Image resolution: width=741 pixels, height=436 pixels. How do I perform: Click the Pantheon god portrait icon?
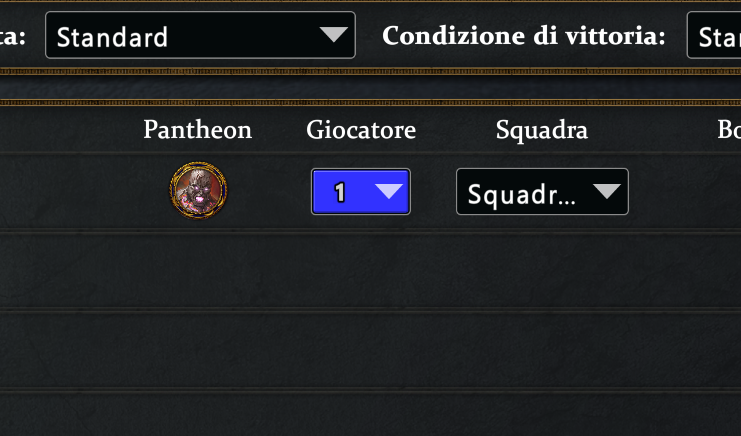coord(198,190)
